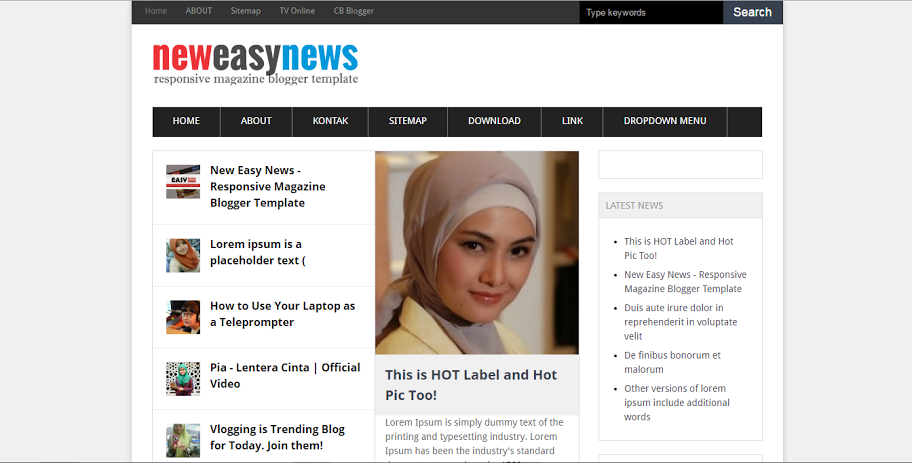The width and height of the screenshot is (912, 463).
Task: Click the neweasynews site logo
Action: click(255, 65)
